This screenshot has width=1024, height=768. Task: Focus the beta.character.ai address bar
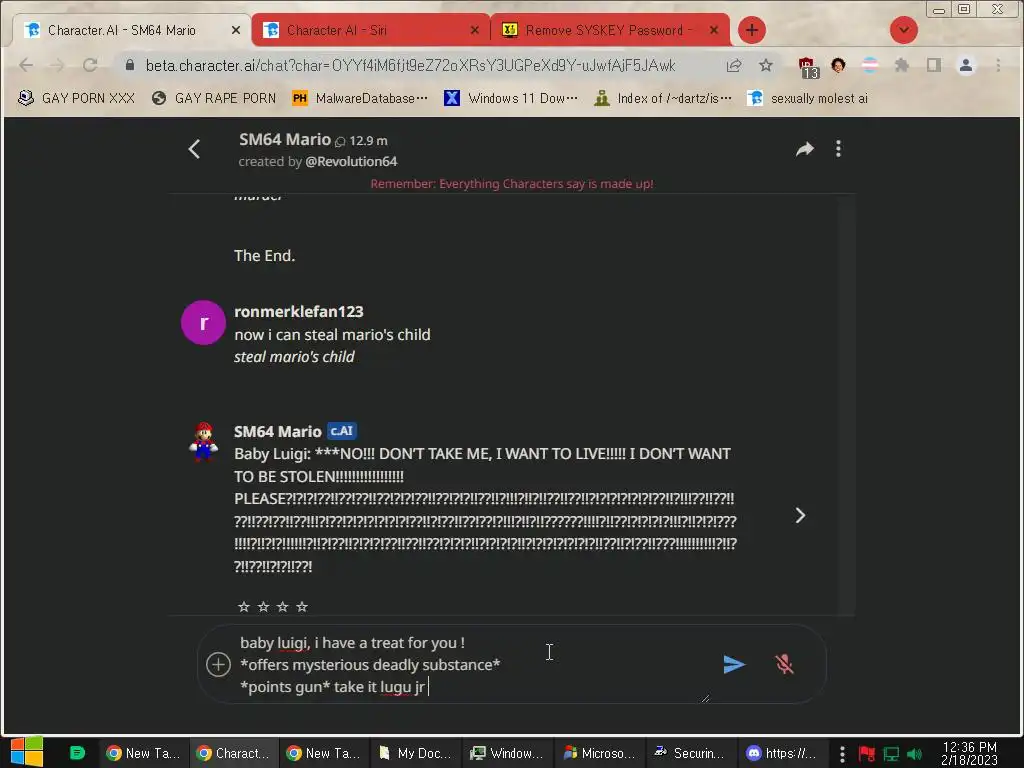coord(410,65)
